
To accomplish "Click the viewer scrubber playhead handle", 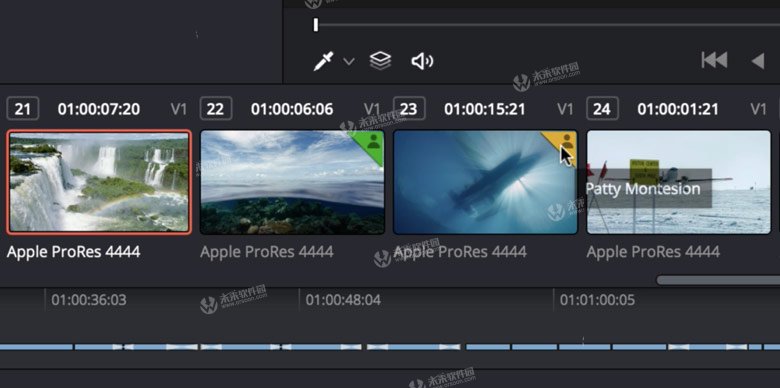I will [x=315, y=24].
